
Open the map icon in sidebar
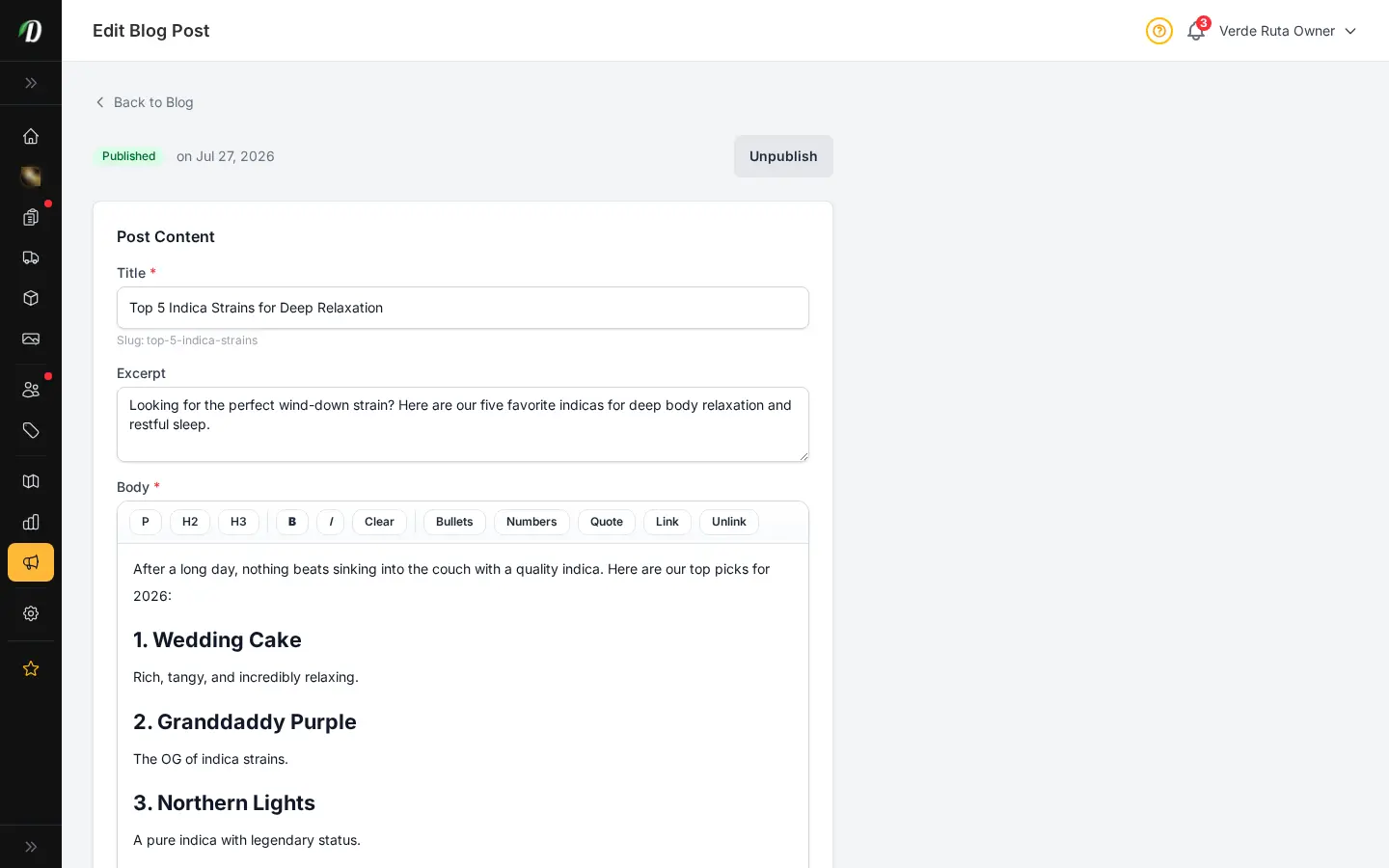tap(31, 481)
